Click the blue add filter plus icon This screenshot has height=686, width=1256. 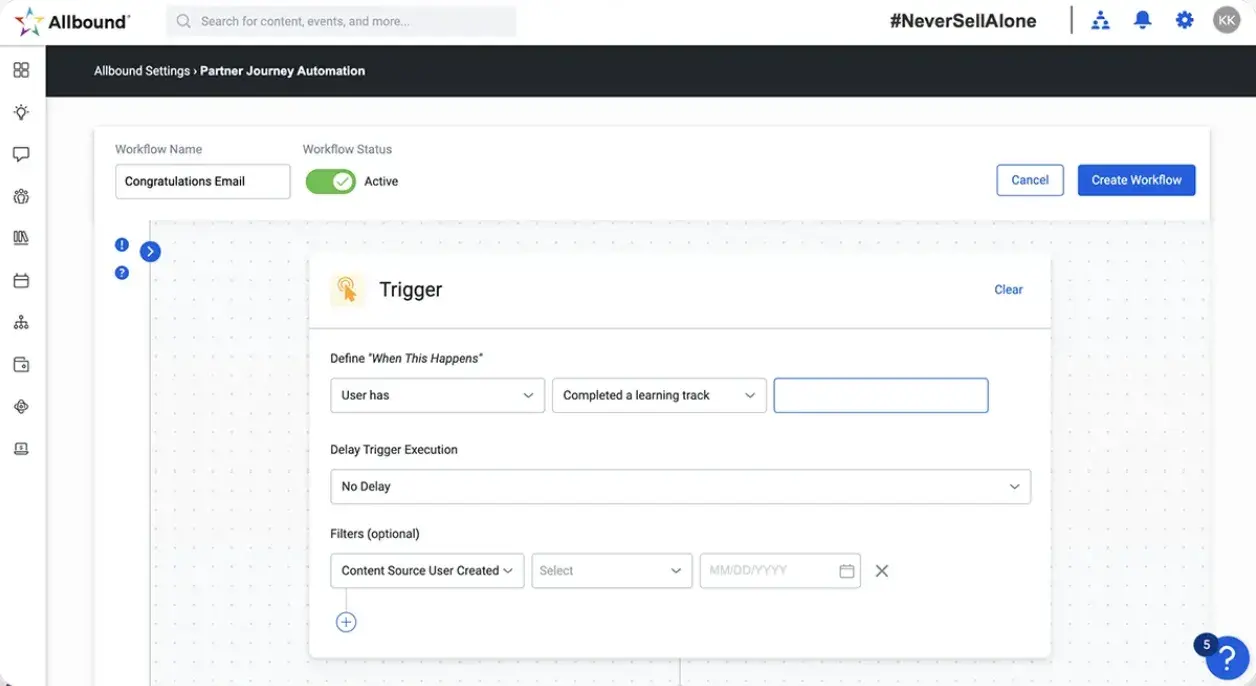(x=346, y=622)
